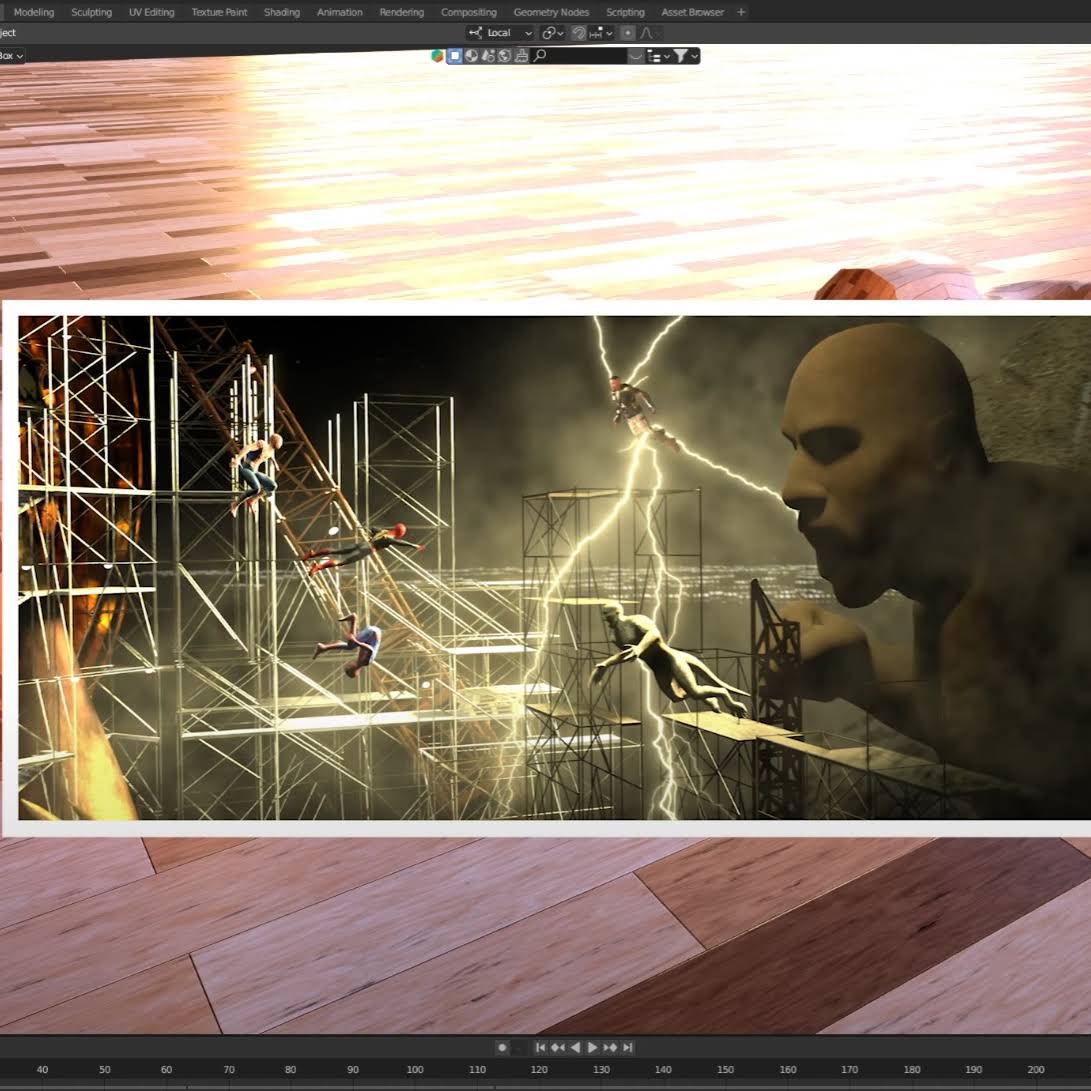This screenshot has height=1091, width=1091.
Task: Toggle proportional editing
Action: click(x=628, y=33)
